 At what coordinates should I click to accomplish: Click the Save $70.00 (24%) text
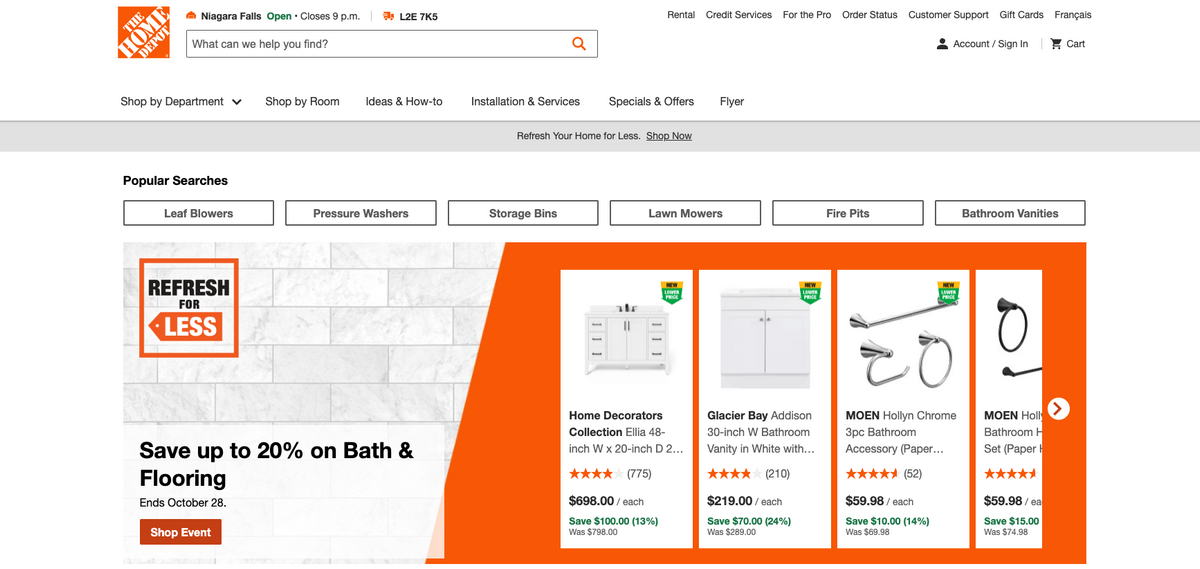(x=749, y=521)
